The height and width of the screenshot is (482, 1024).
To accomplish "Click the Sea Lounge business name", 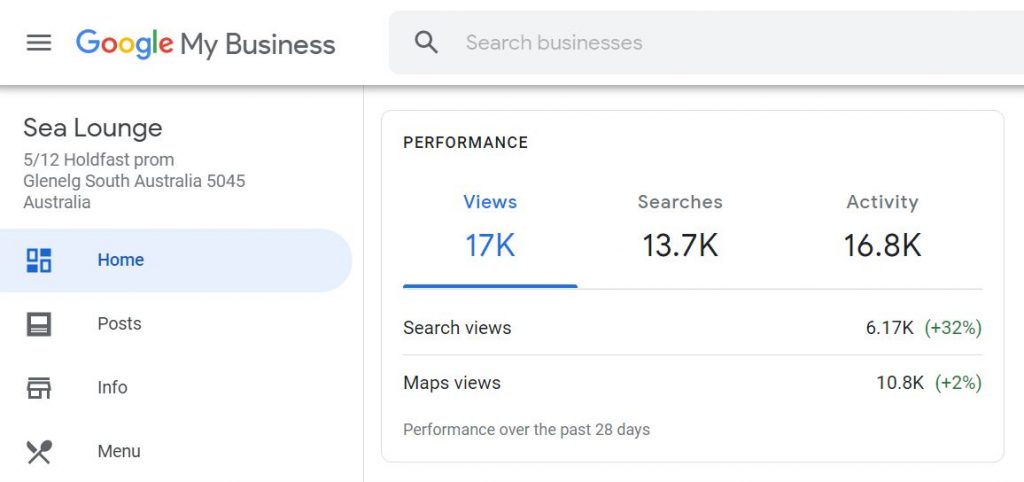I will pyautogui.click(x=93, y=128).
